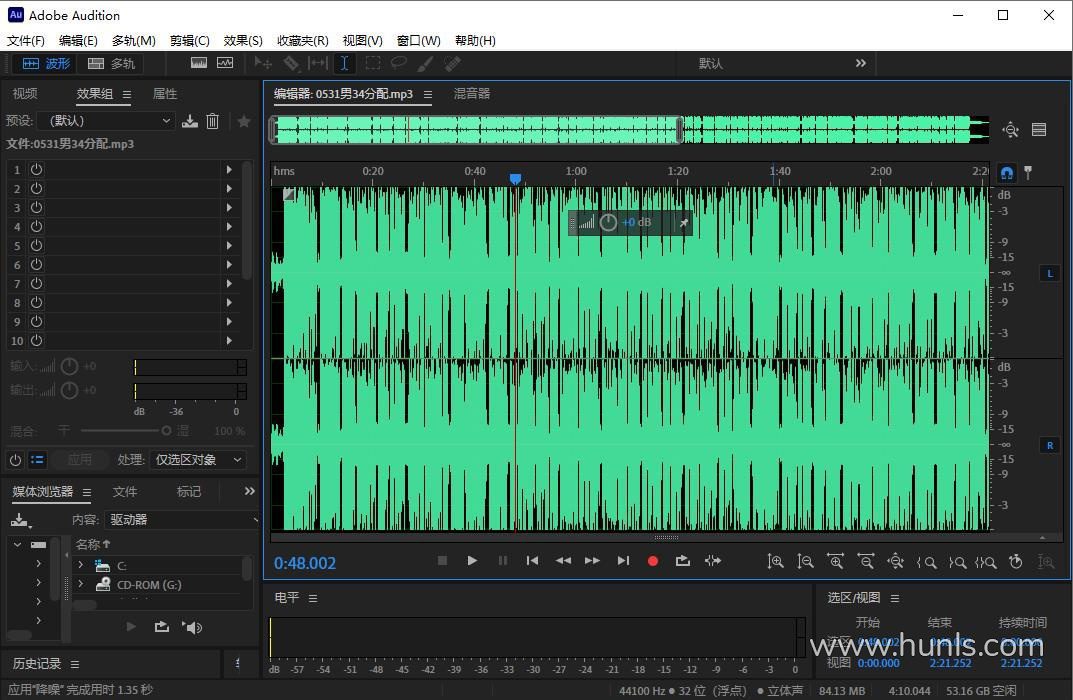Select the Spot Healing Brush tool
The height and width of the screenshot is (700, 1073).
pyautogui.click(x=452, y=64)
